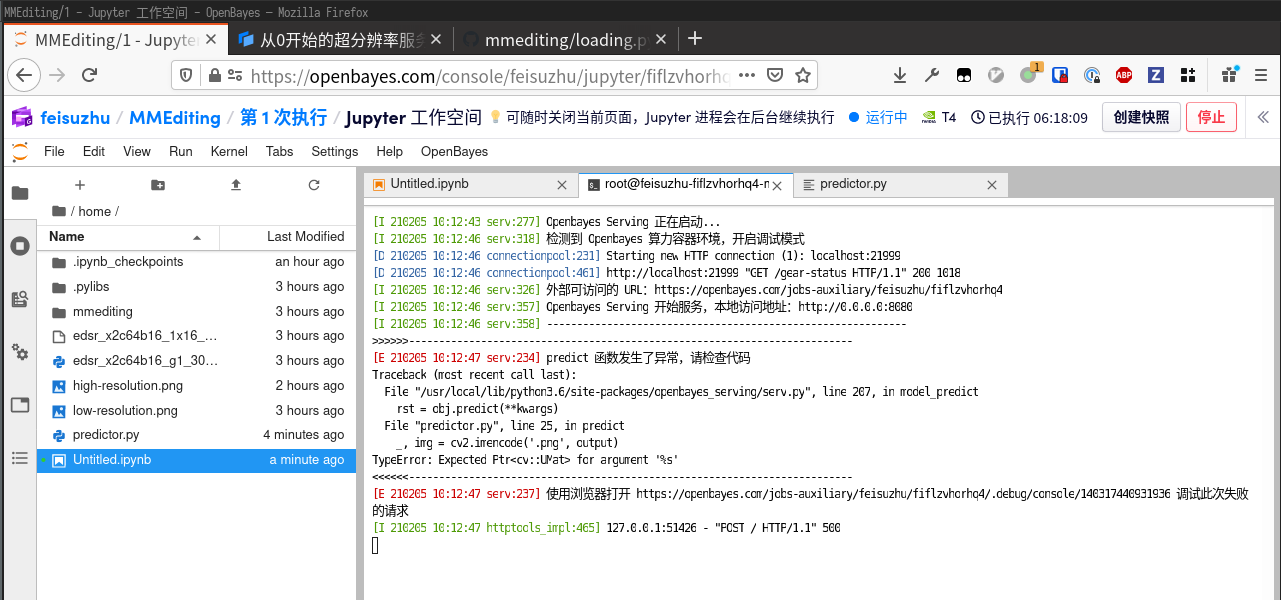Open the running terminals and kernels panel

click(x=20, y=246)
